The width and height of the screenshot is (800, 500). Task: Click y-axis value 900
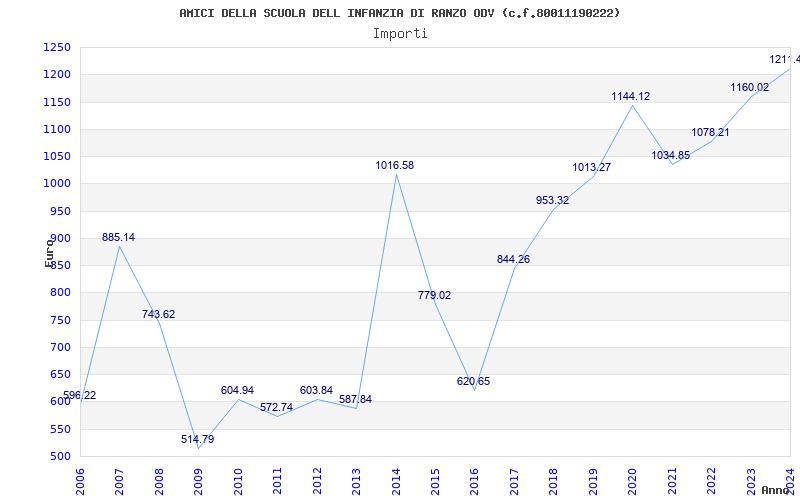(x=60, y=238)
